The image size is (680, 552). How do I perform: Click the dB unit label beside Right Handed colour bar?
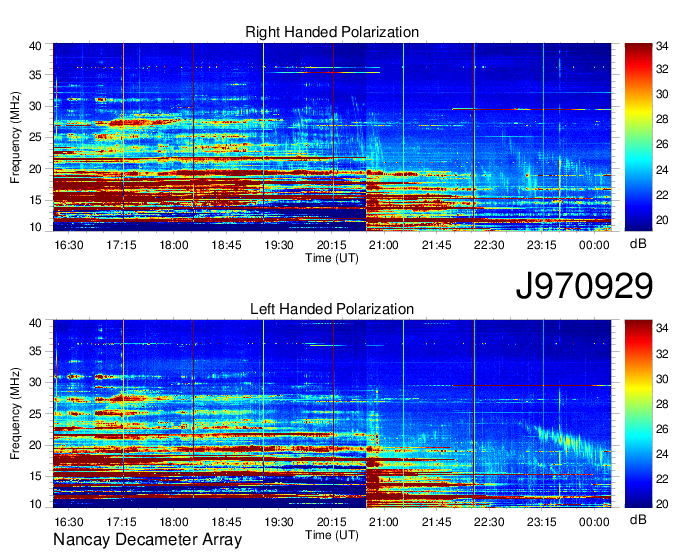[638, 244]
